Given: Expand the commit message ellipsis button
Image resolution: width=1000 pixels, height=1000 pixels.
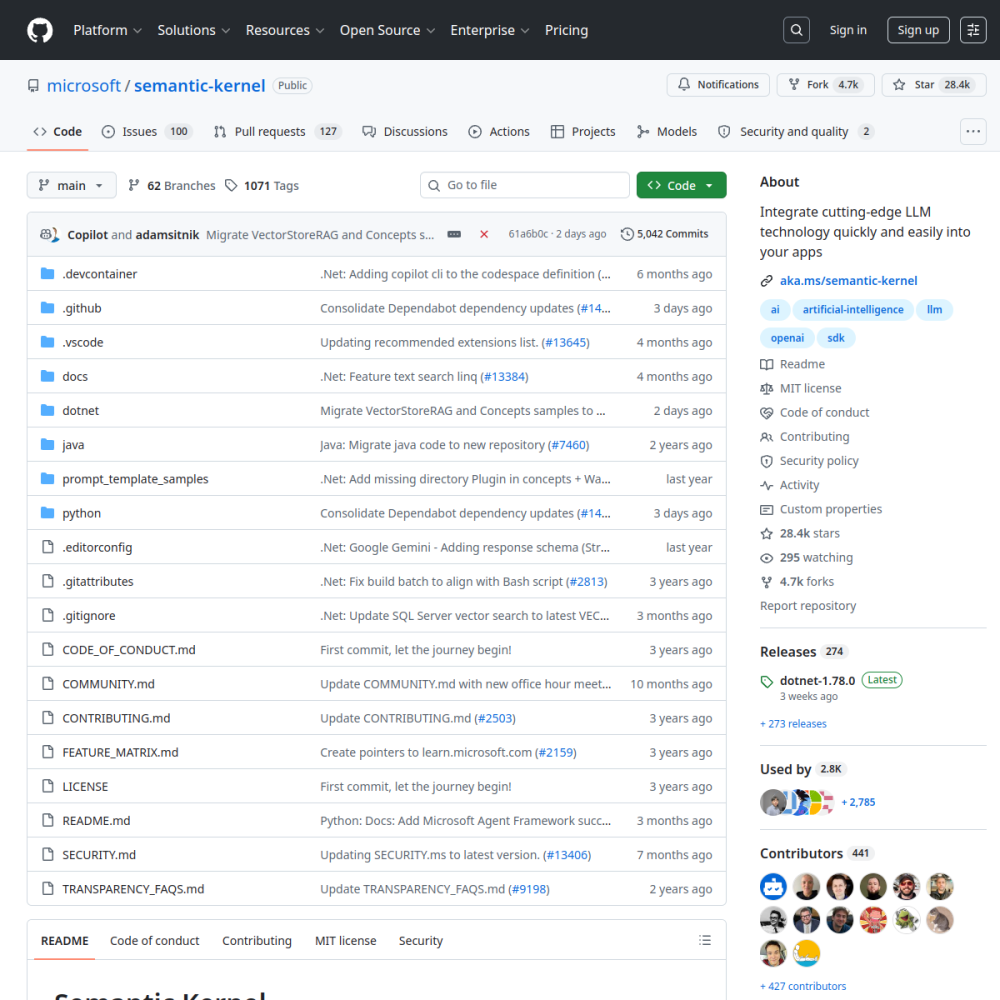Looking at the screenshot, I should click(454, 234).
